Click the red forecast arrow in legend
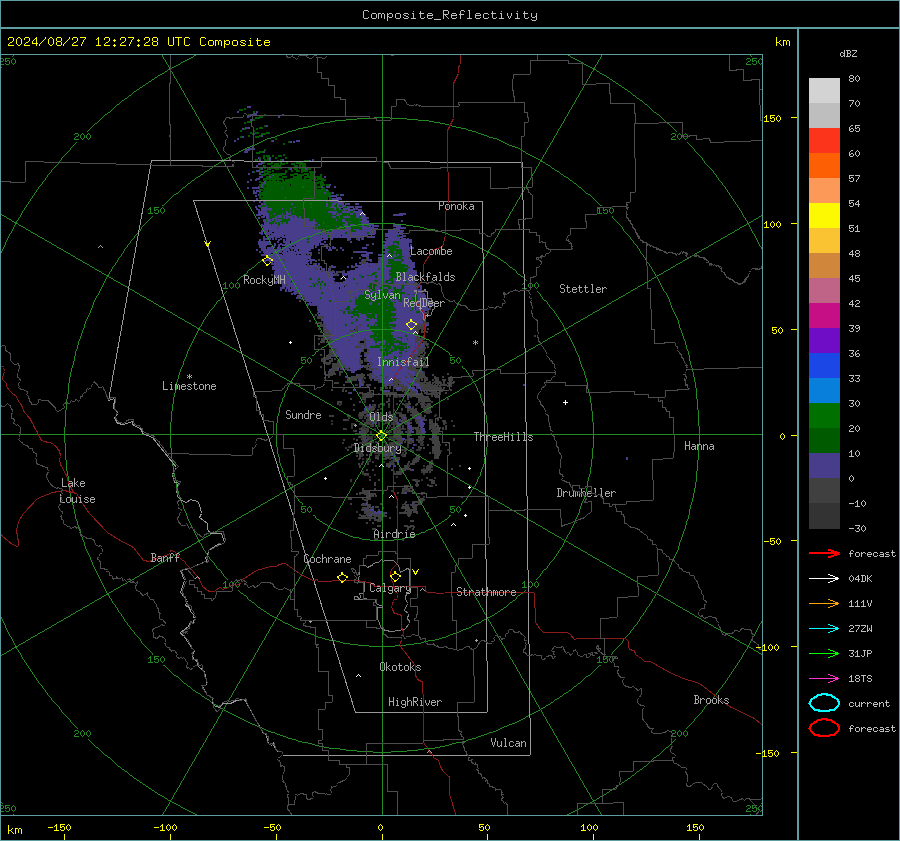This screenshot has height=841, width=900. click(x=824, y=553)
